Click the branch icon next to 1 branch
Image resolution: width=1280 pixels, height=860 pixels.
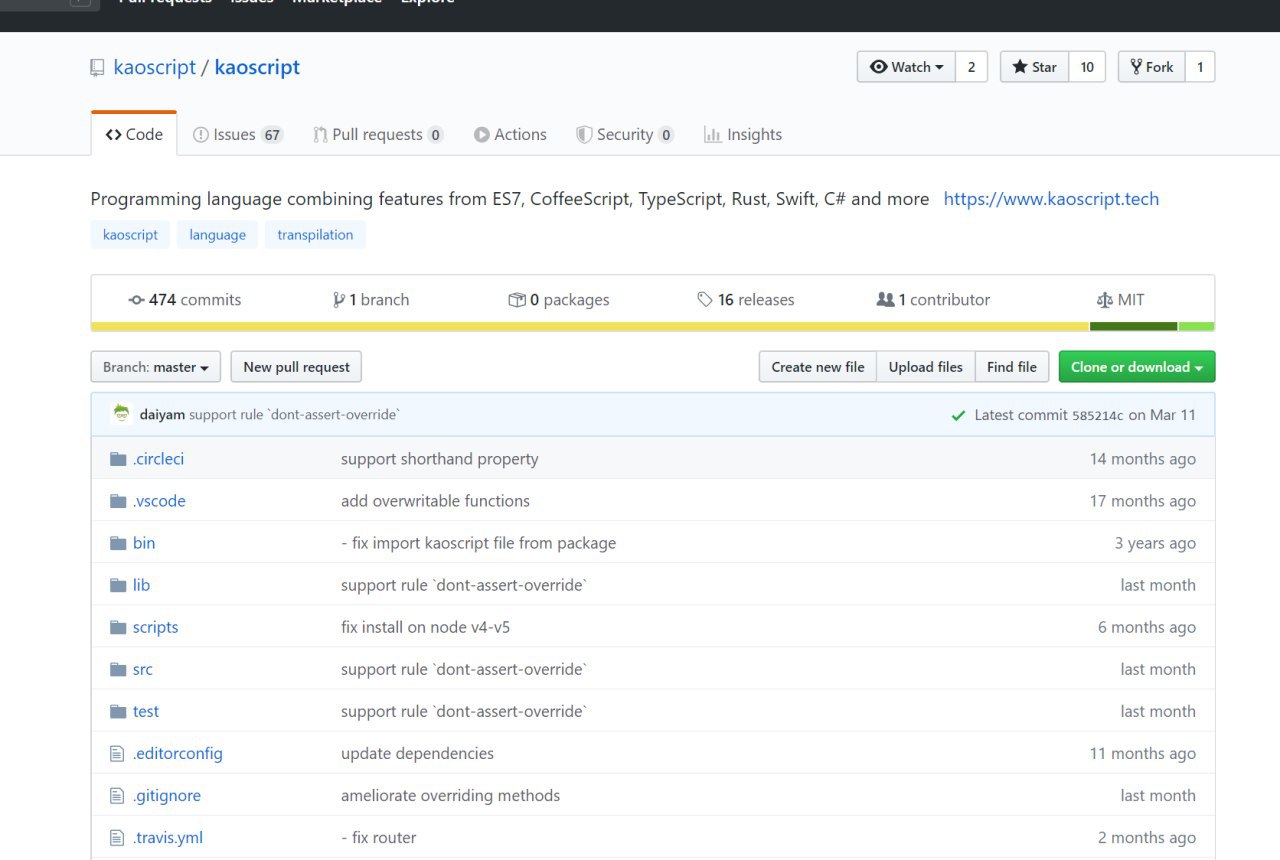tap(339, 300)
